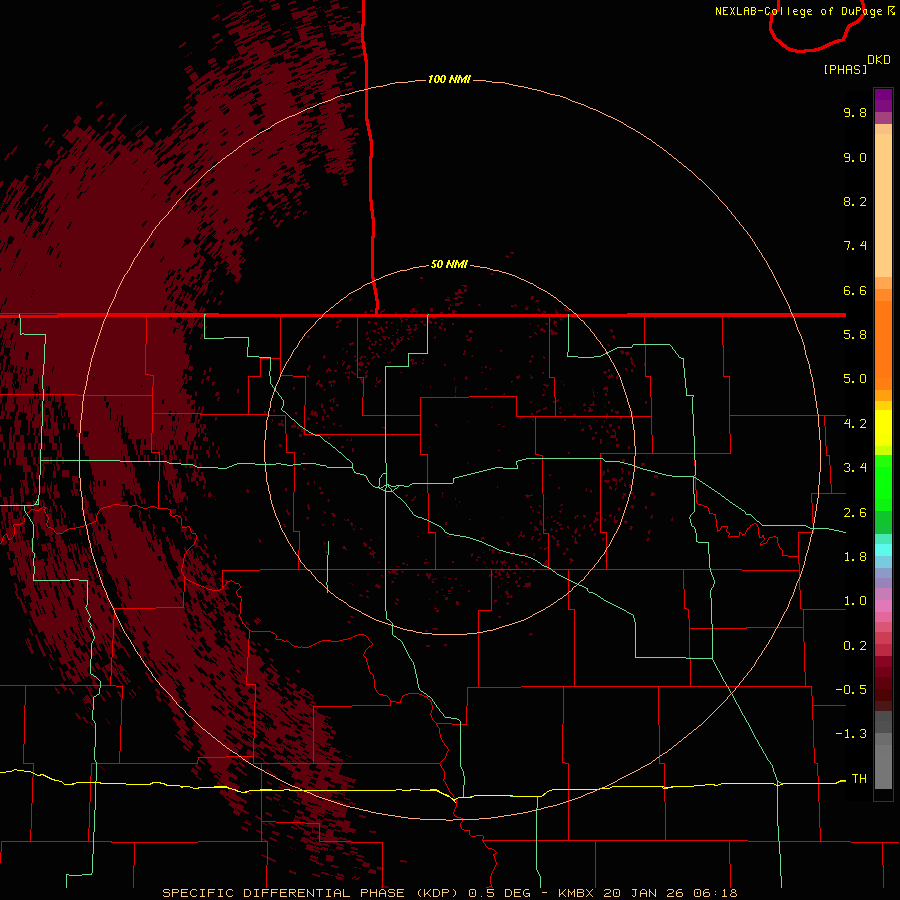This screenshot has height=900, width=900.
Task: Click the 5.0 scale value
Action: tap(855, 379)
